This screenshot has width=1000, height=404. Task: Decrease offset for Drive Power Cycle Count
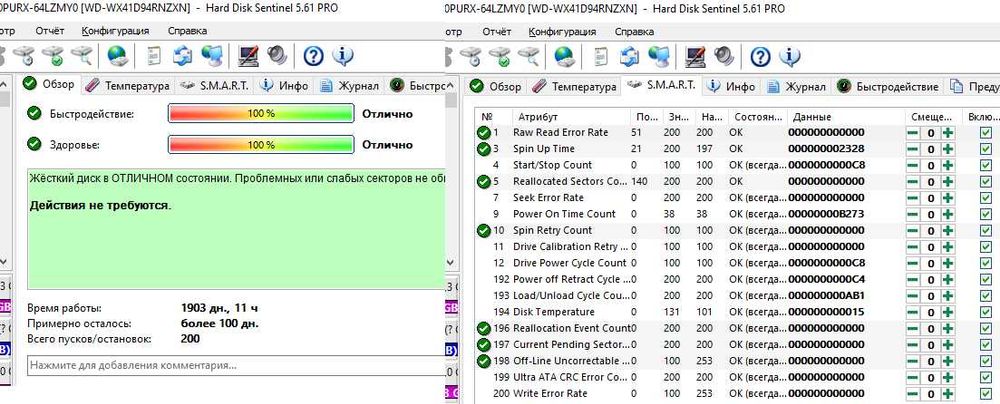913,263
